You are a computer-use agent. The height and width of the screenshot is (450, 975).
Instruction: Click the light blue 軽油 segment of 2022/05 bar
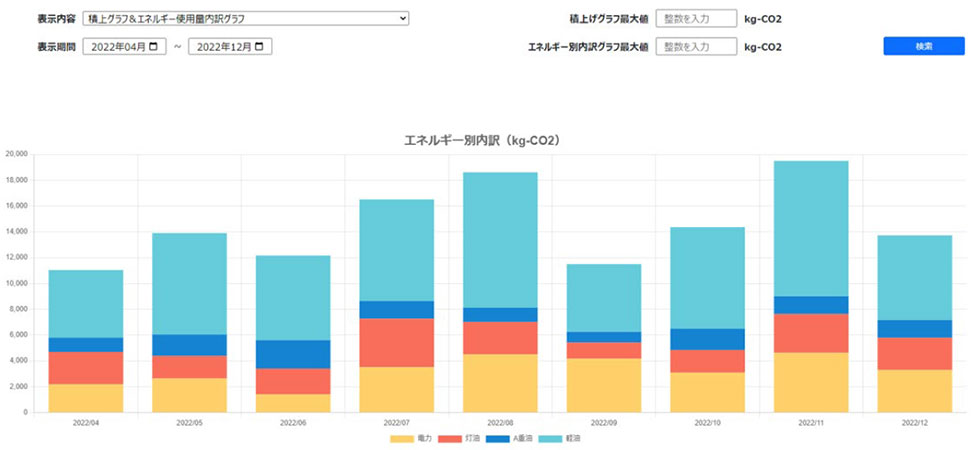click(189, 284)
